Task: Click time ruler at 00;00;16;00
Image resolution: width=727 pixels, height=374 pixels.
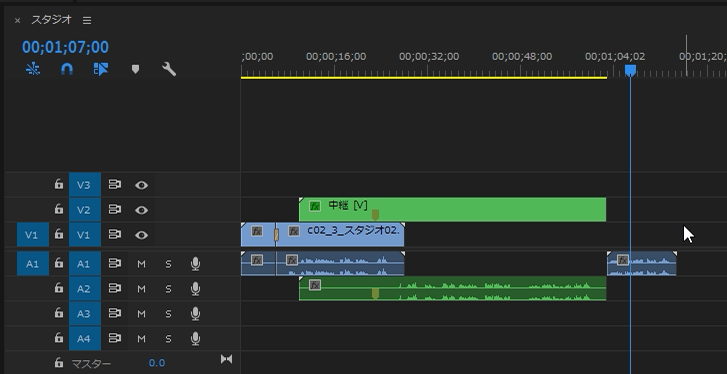Action: (336, 57)
